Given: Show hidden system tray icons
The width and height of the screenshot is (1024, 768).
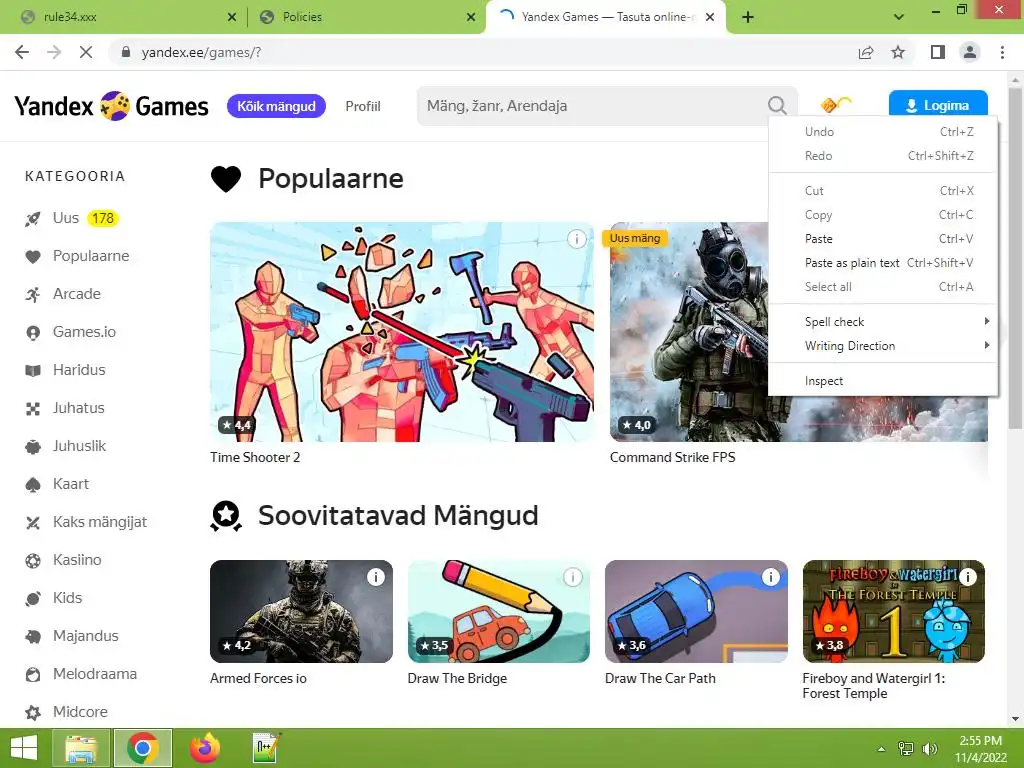Looking at the screenshot, I should (x=881, y=749).
